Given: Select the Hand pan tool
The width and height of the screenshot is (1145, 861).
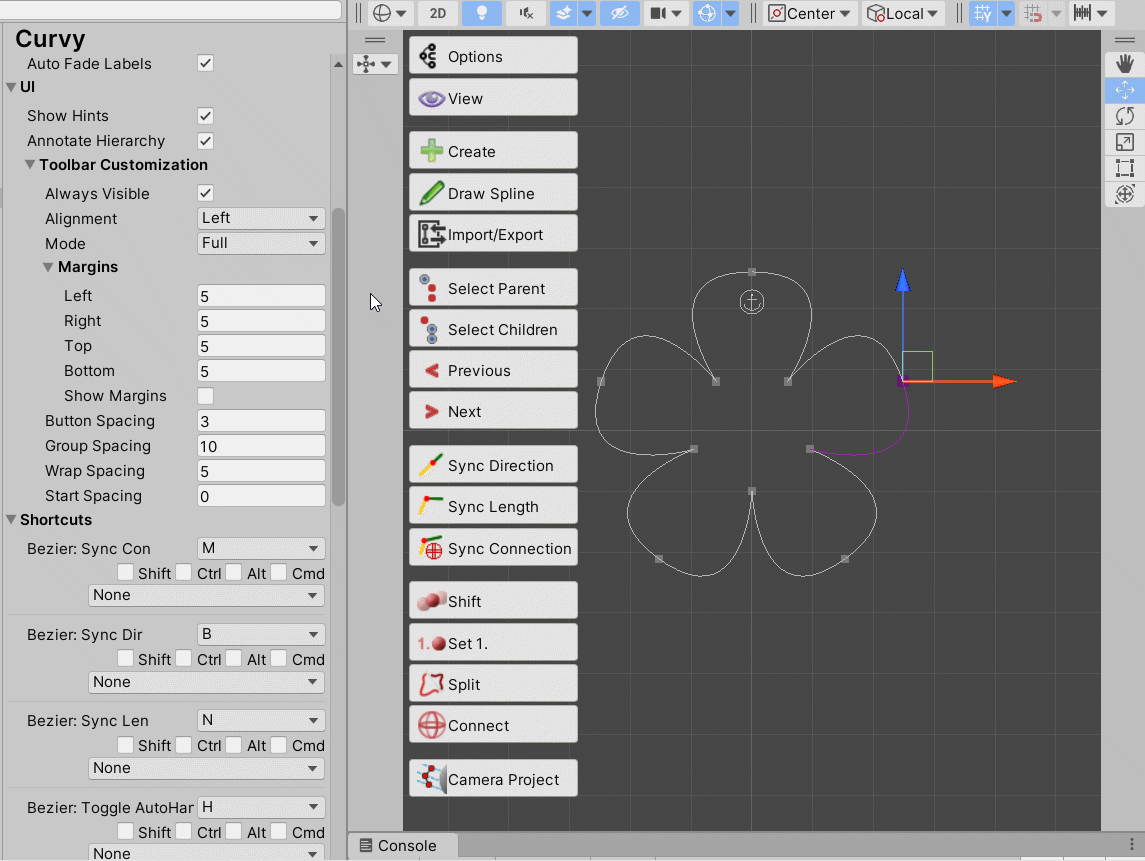Looking at the screenshot, I should click(1124, 63).
